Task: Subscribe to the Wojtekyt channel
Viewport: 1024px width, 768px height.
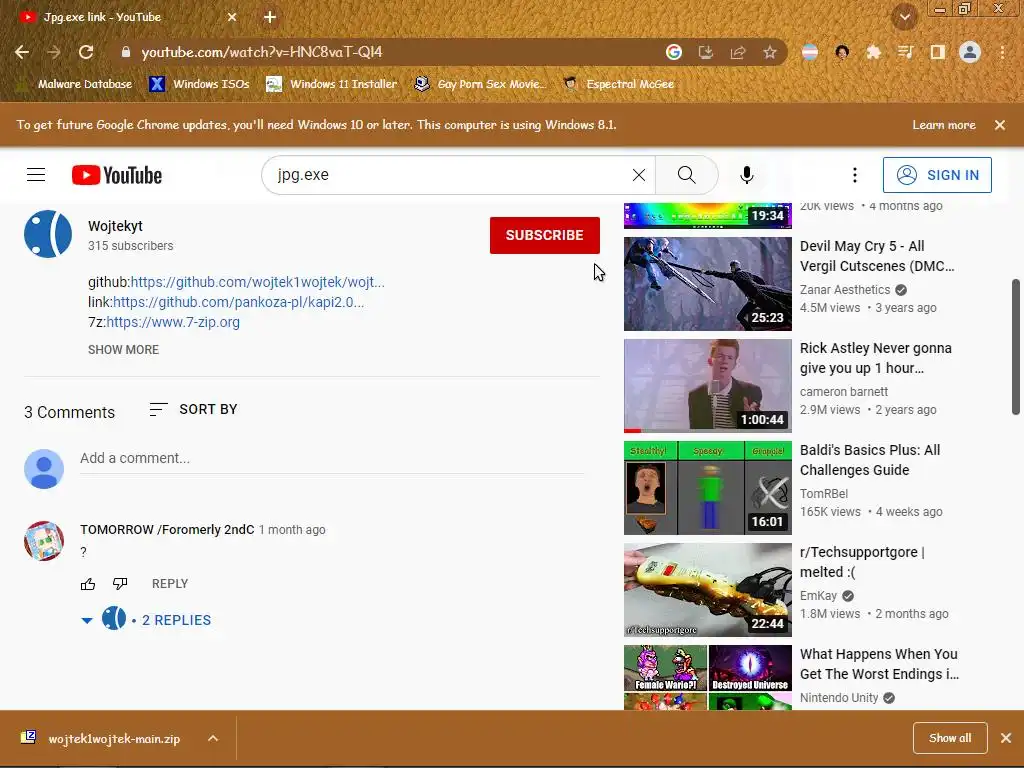Action: click(x=545, y=235)
